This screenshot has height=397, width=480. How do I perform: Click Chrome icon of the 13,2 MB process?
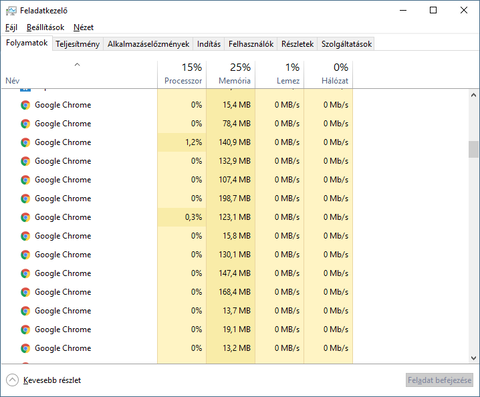(25, 348)
